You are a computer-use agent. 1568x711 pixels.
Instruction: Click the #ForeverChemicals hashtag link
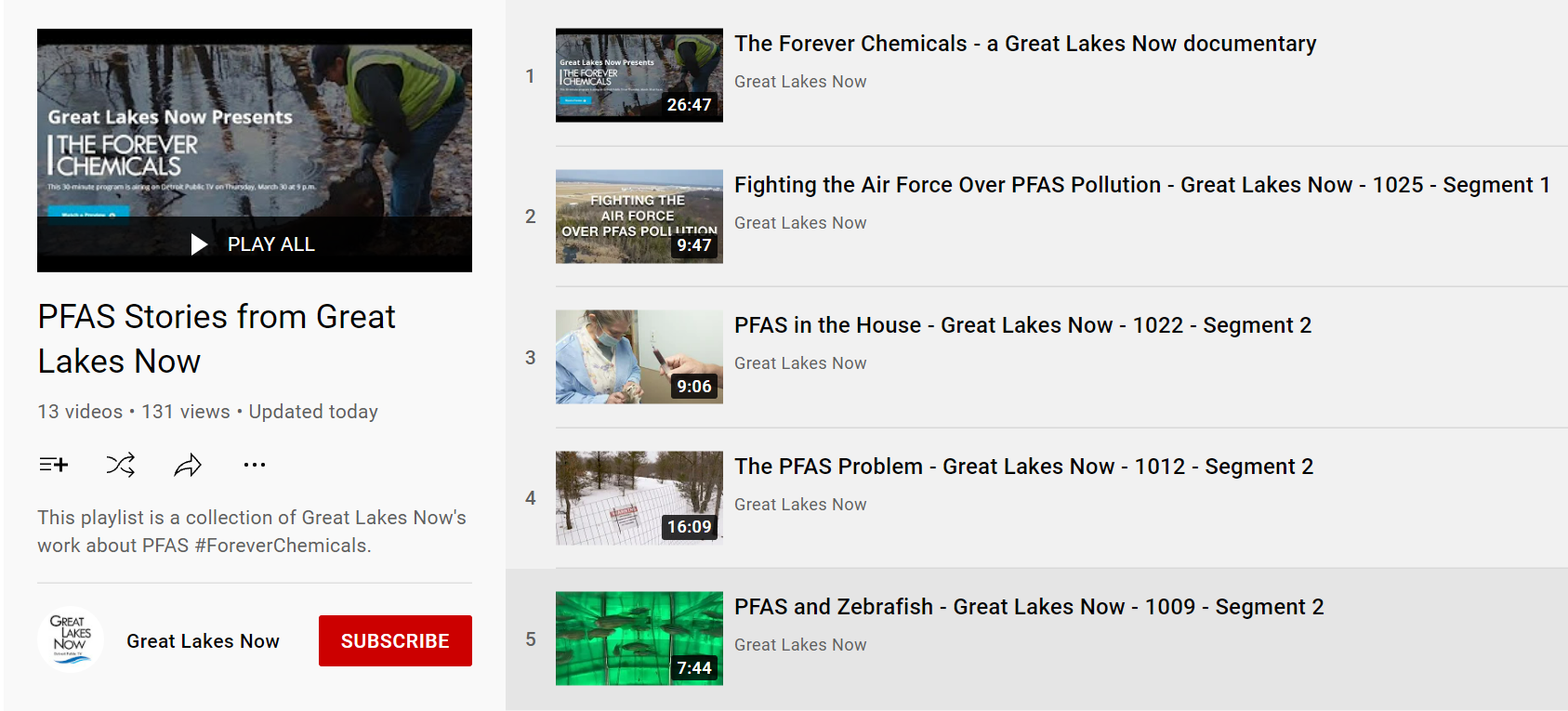pos(281,546)
